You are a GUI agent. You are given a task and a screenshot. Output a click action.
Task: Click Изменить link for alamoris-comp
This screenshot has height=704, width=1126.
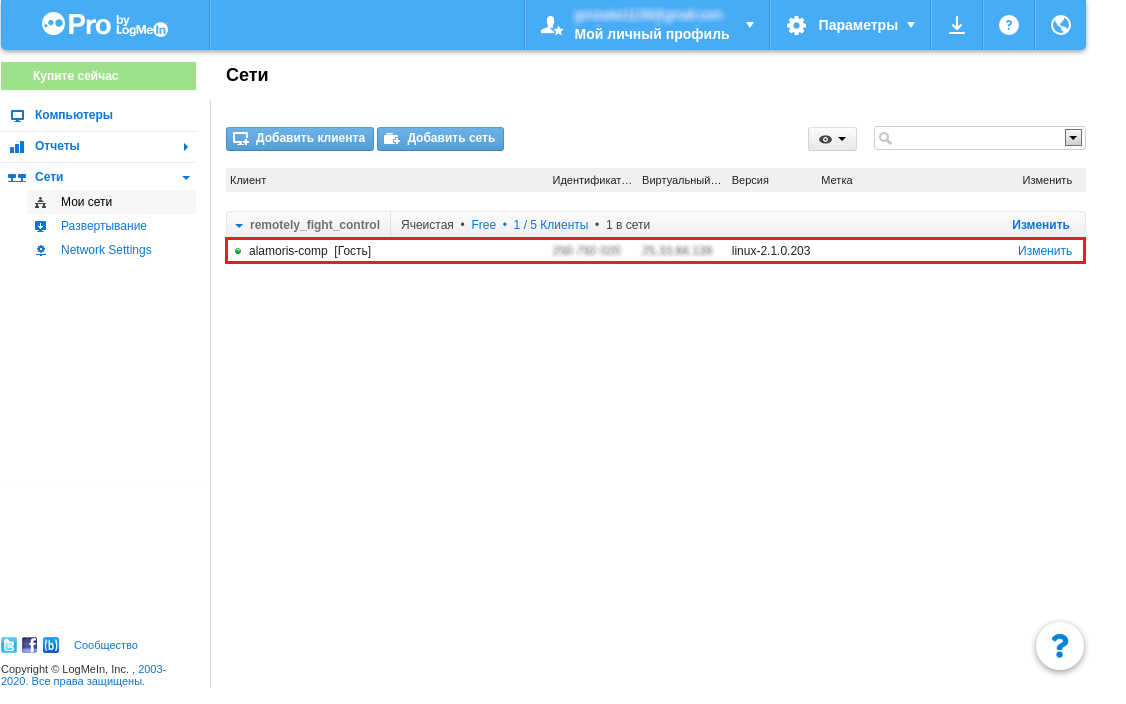point(1044,251)
